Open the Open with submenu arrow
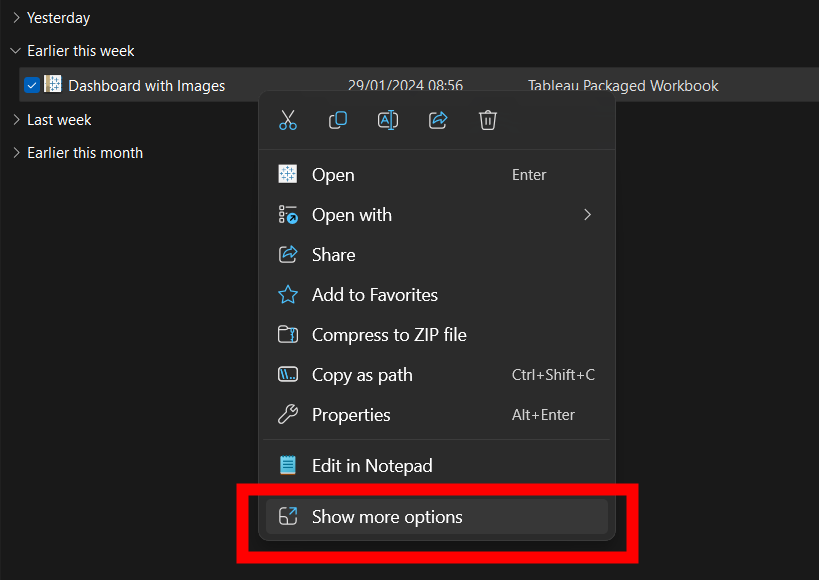The height and width of the screenshot is (580, 819). (x=588, y=215)
